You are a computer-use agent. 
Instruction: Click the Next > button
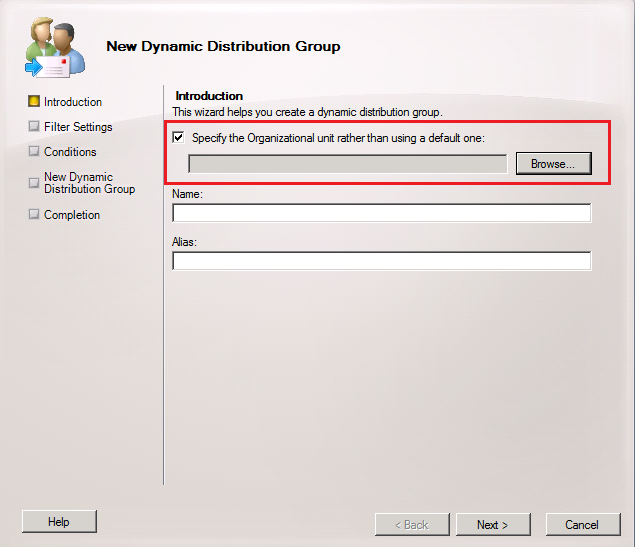click(493, 525)
